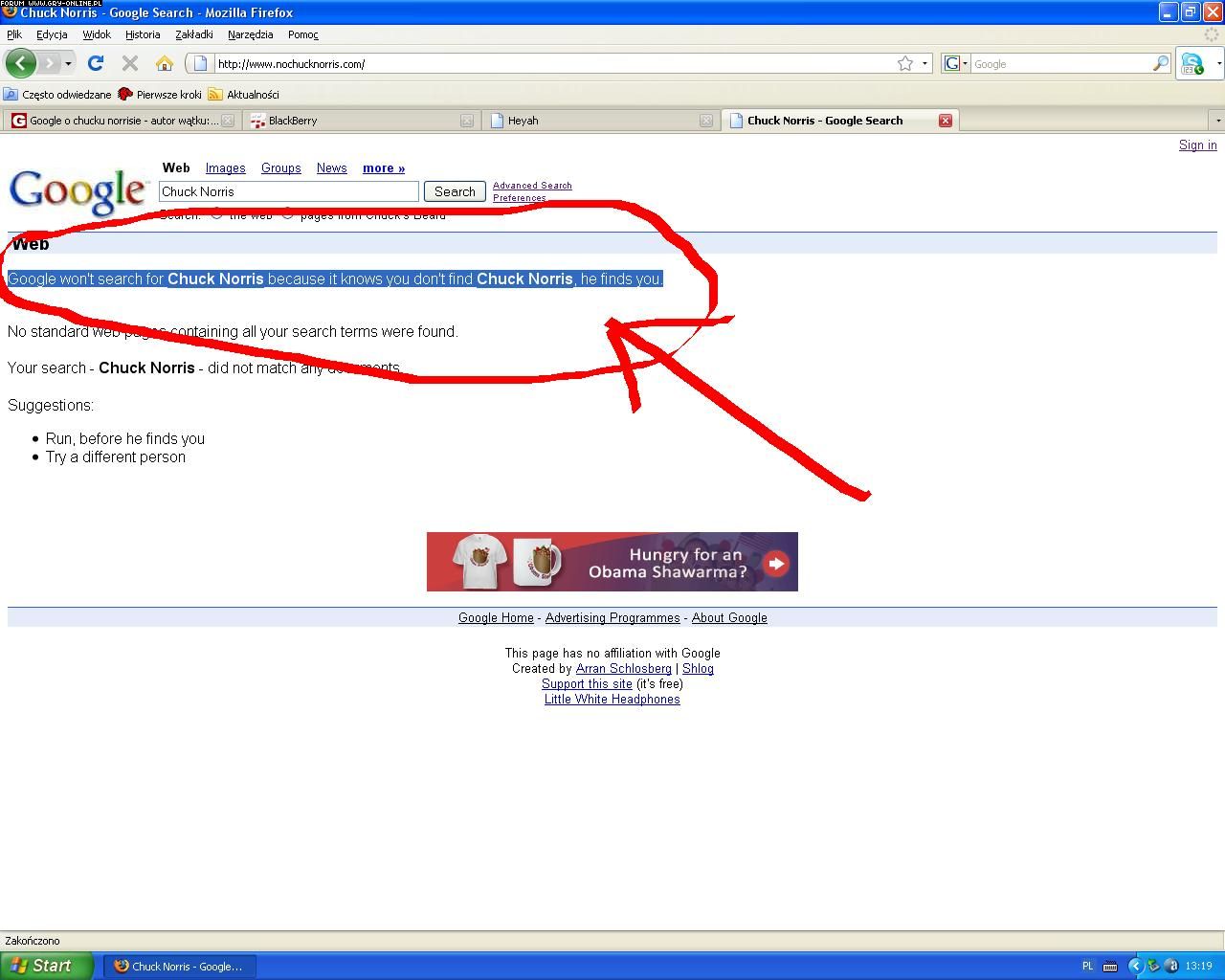Open the Widok menu
This screenshot has width=1225, height=980.
coord(97,34)
